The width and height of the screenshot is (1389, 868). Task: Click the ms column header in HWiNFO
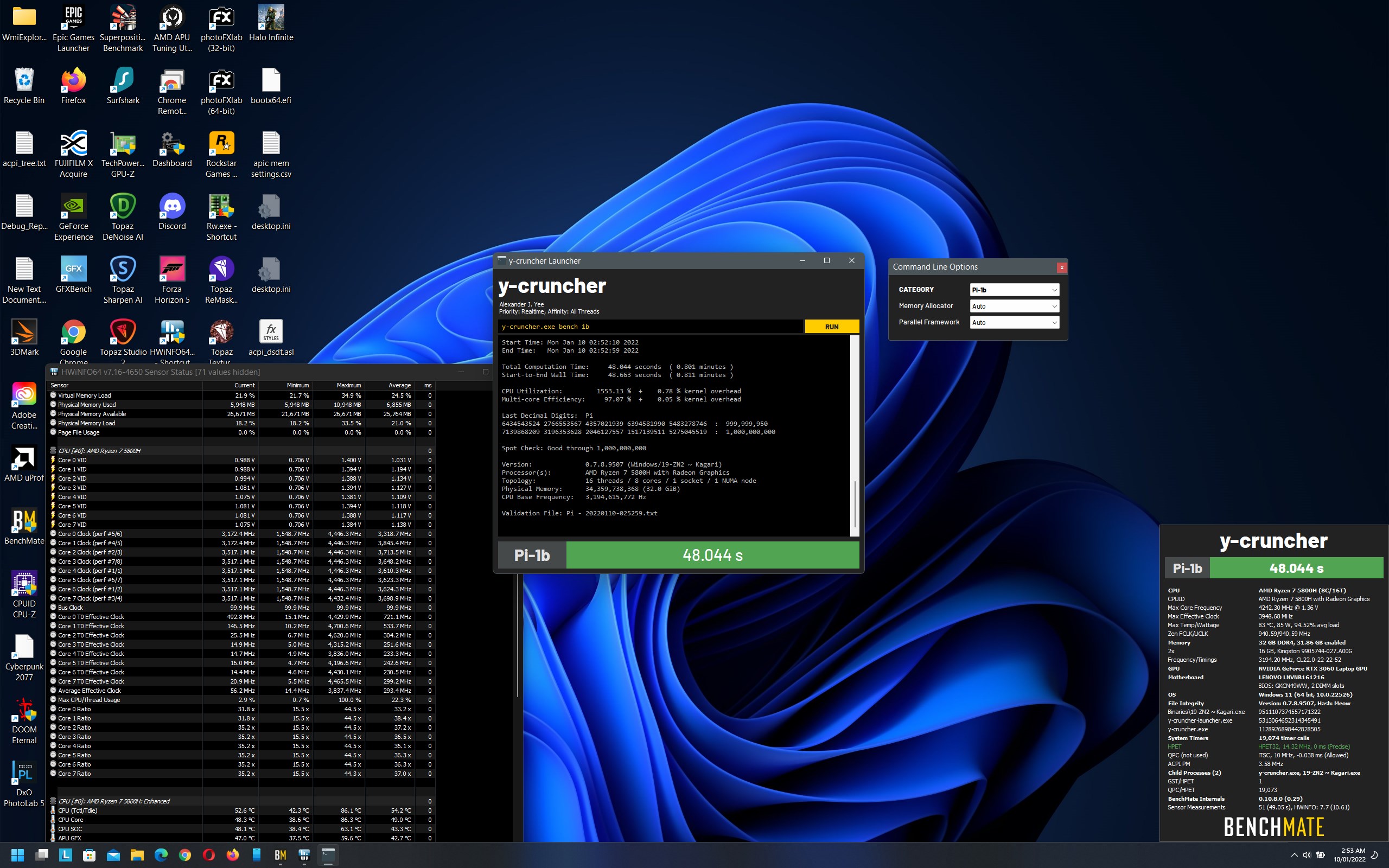pos(425,385)
